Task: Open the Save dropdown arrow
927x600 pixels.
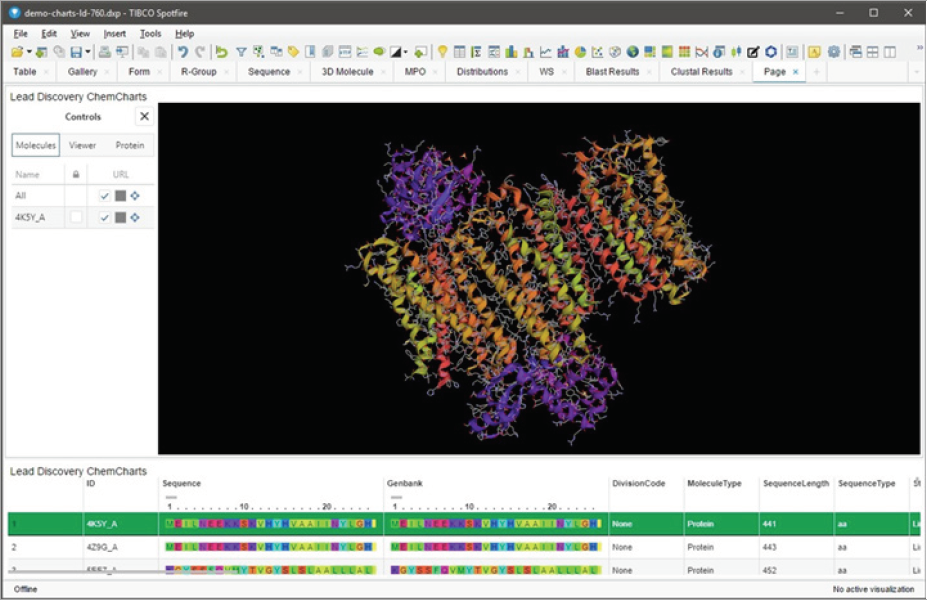Action: pos(87,52)
